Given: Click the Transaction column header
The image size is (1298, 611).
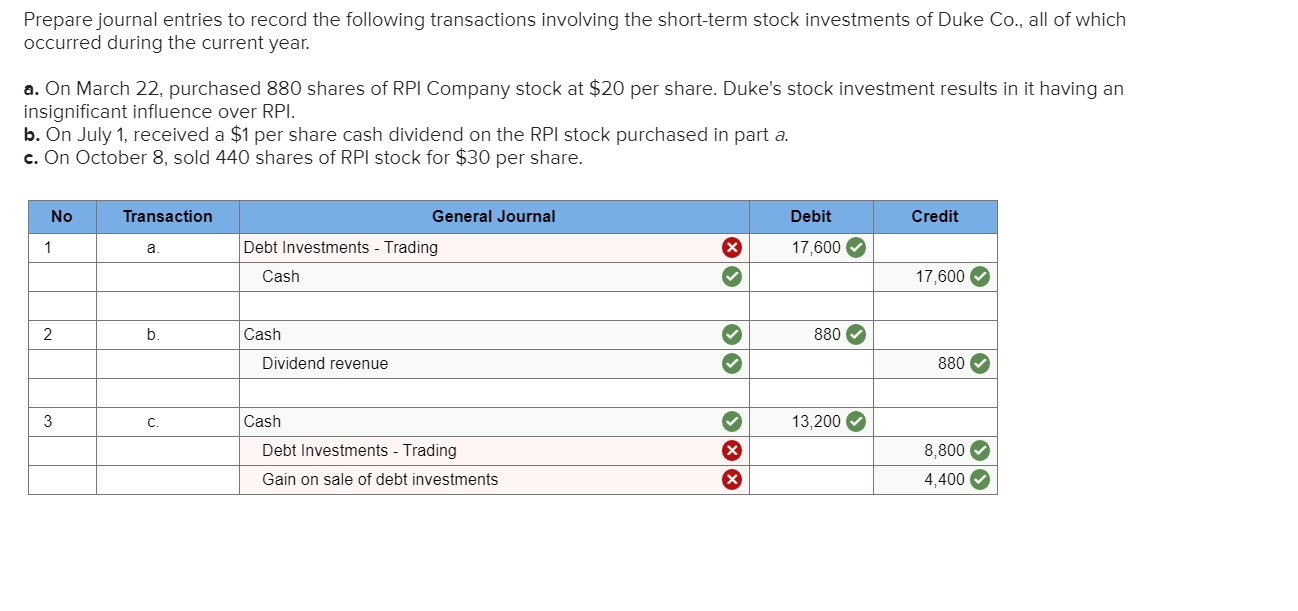Looking at the screenshot, I should pos(168,217).
